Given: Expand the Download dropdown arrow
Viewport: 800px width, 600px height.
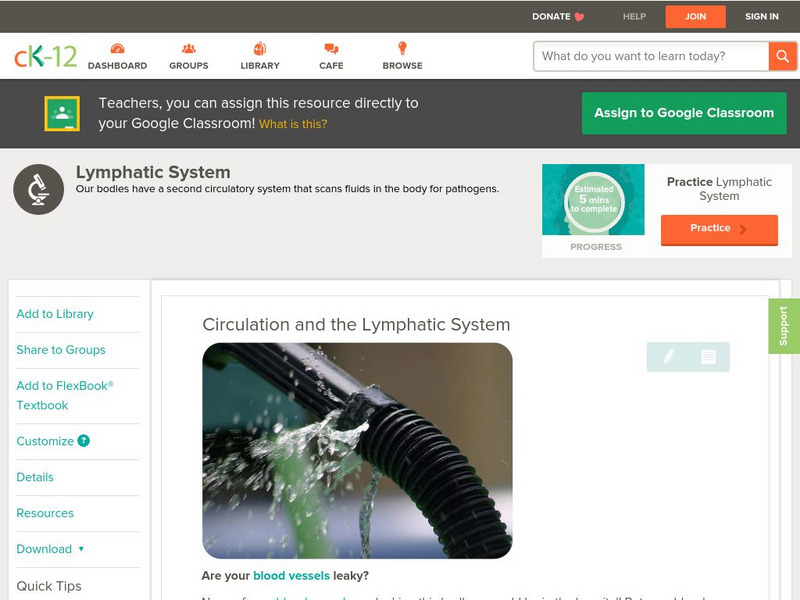Looking at the screenshot, I should click(x=81, y=549).
